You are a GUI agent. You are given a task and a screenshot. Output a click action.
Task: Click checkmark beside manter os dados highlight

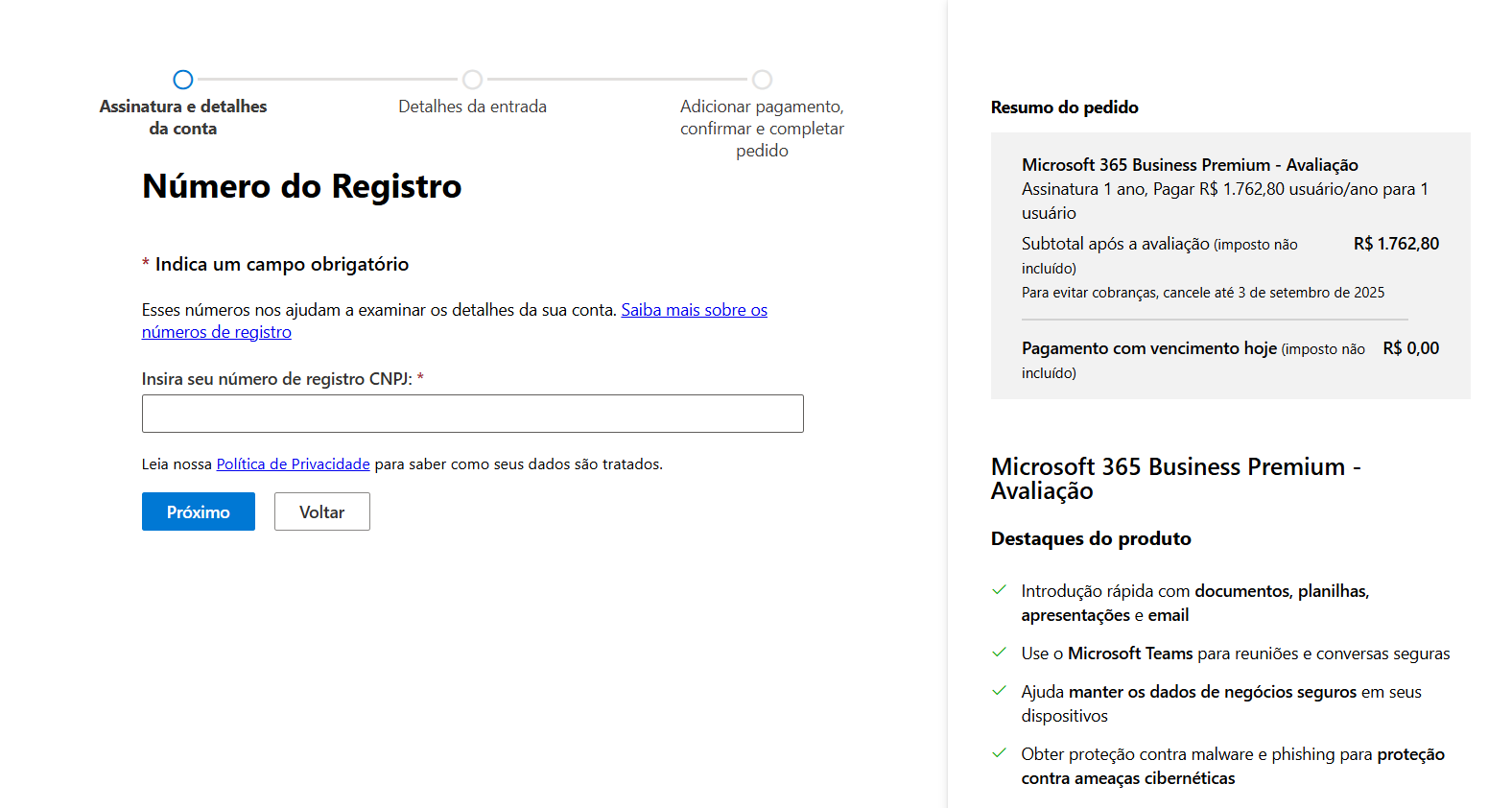[999, 691]
